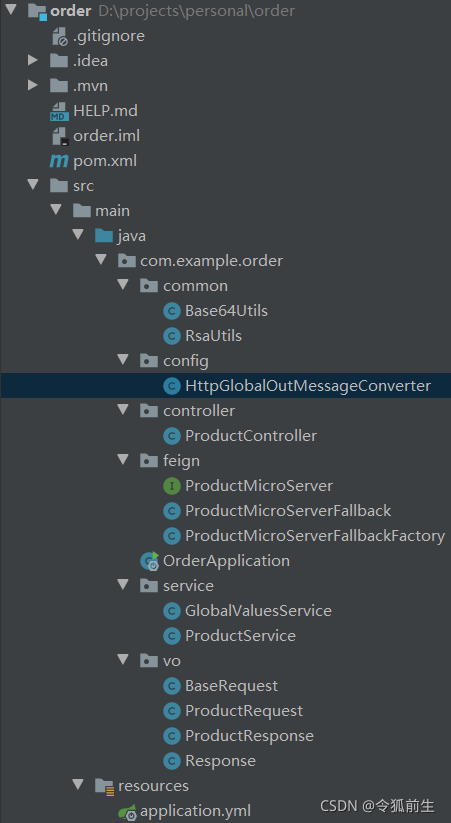Collapse the vo package arrow
The image size is (451, 823).
[123, 660]
